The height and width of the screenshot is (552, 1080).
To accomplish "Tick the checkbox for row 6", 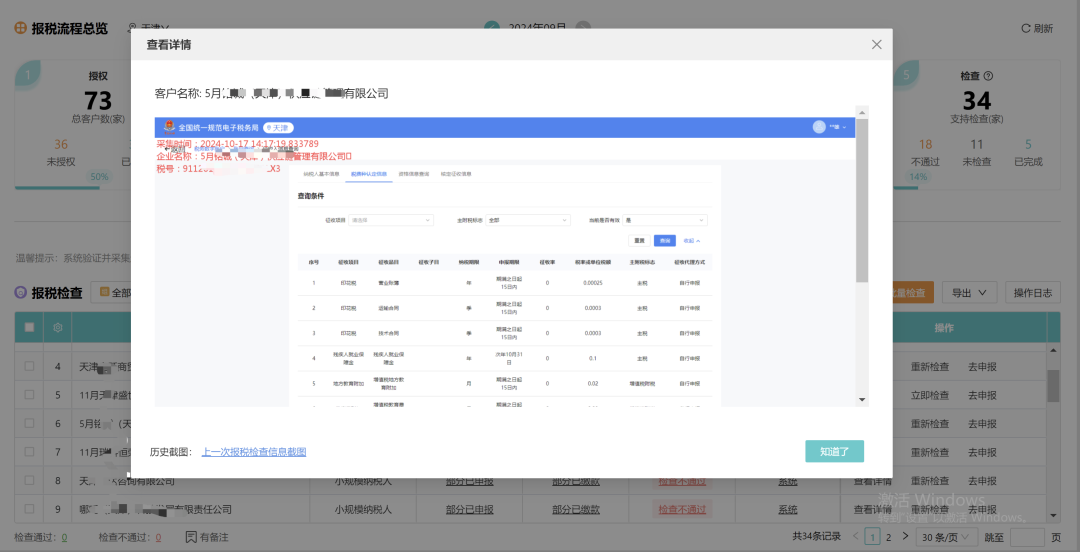I will (x=30, y=423).
